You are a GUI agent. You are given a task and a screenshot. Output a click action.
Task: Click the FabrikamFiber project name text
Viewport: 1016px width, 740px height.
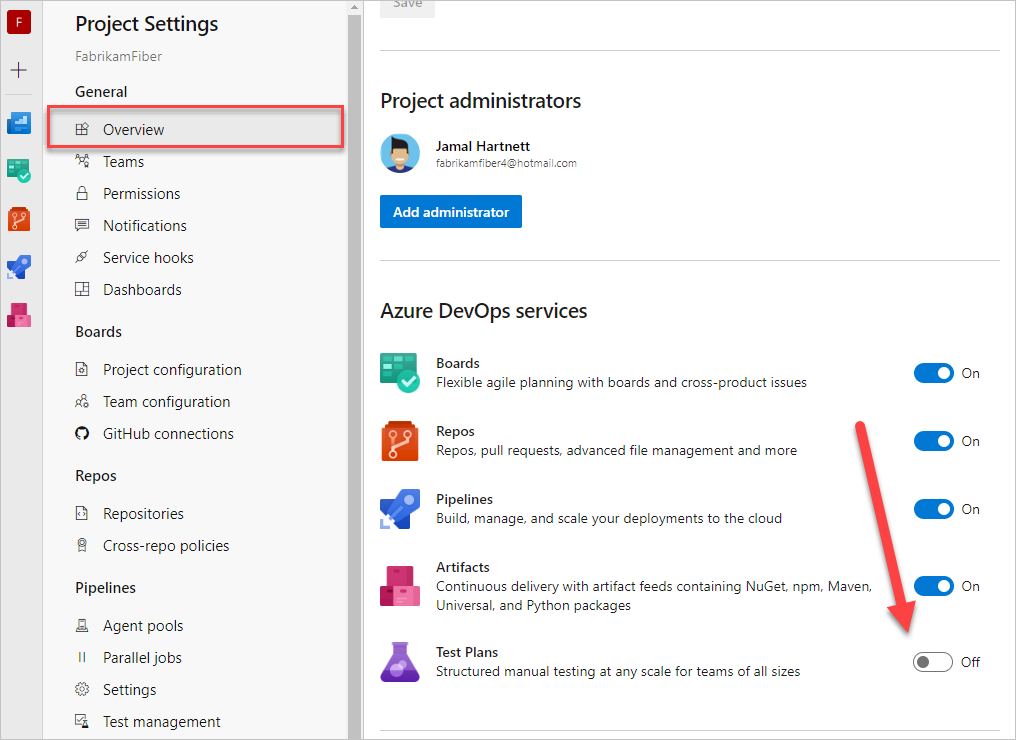tap(119, 56)
